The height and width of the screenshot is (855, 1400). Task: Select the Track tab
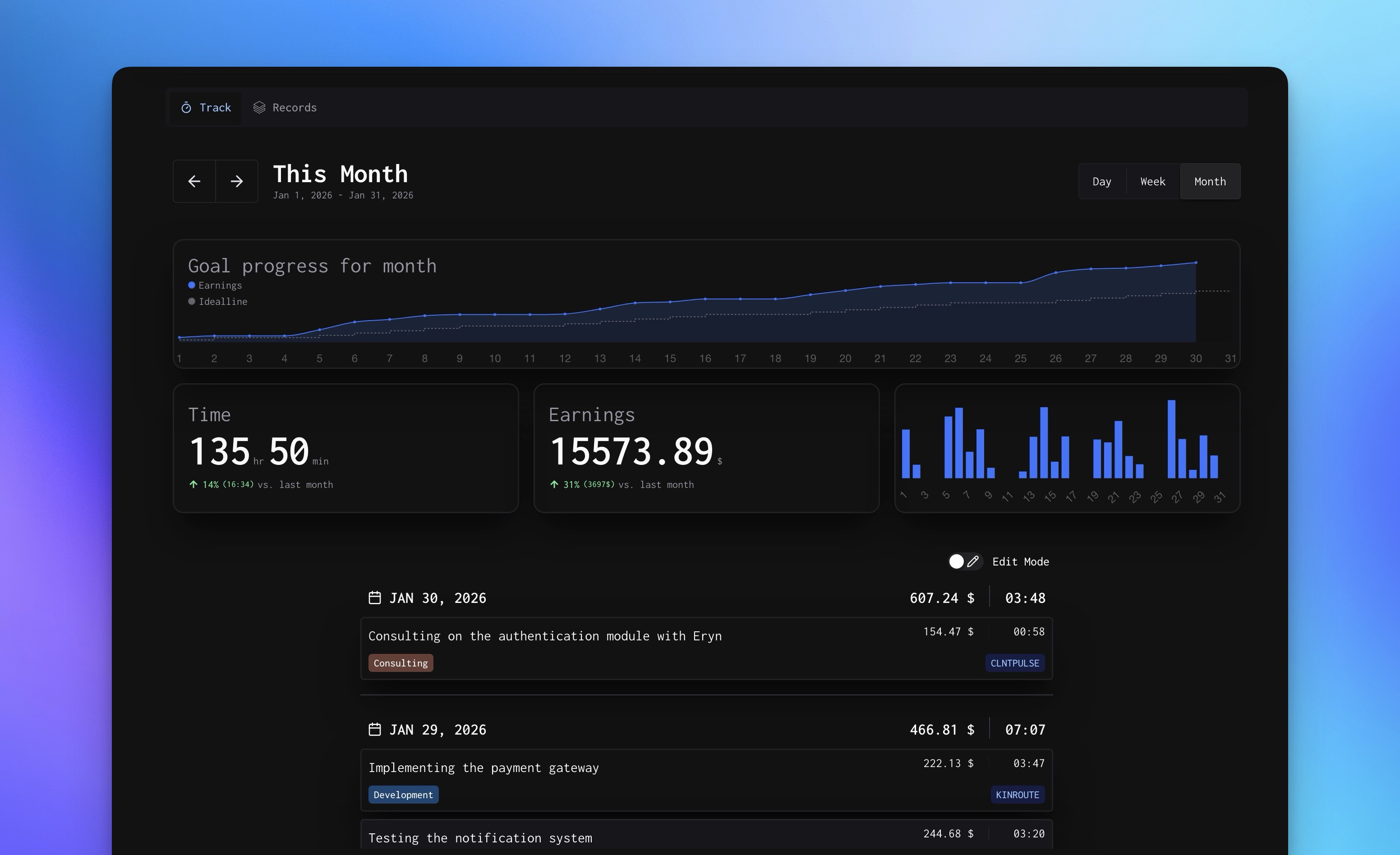tap(214, 107)
